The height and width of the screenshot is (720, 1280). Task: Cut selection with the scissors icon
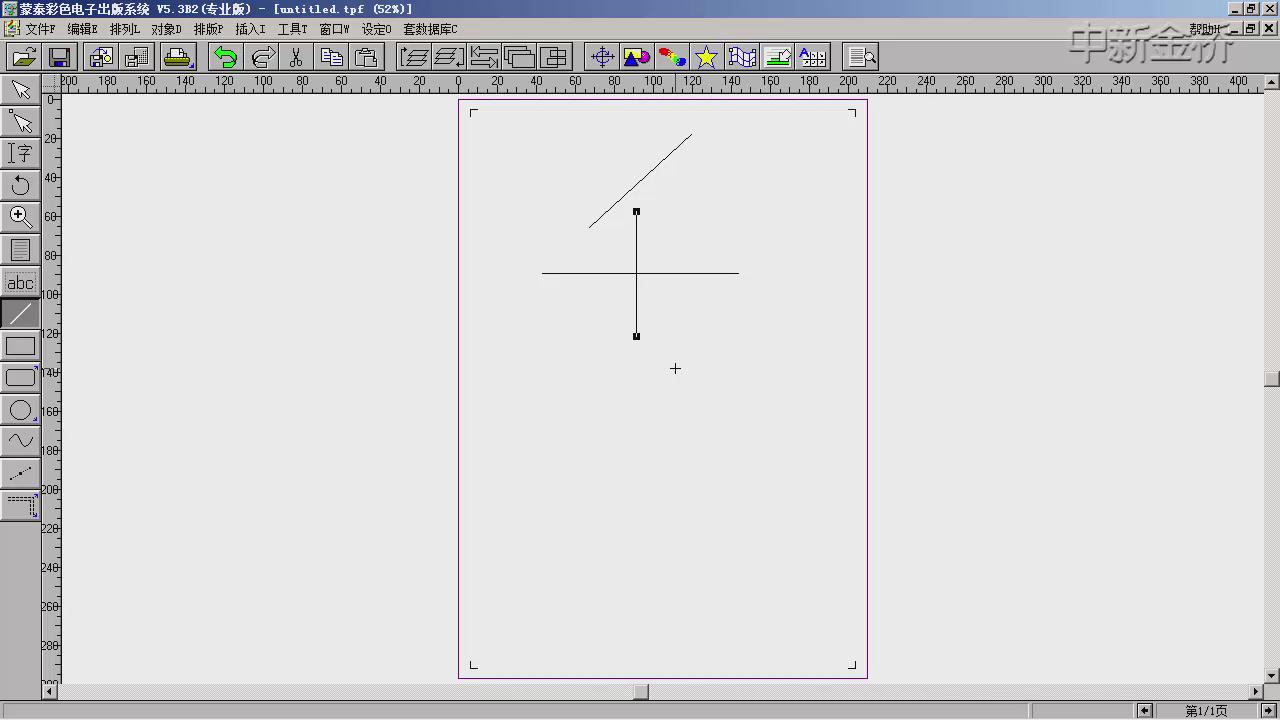tap(296, 57)
